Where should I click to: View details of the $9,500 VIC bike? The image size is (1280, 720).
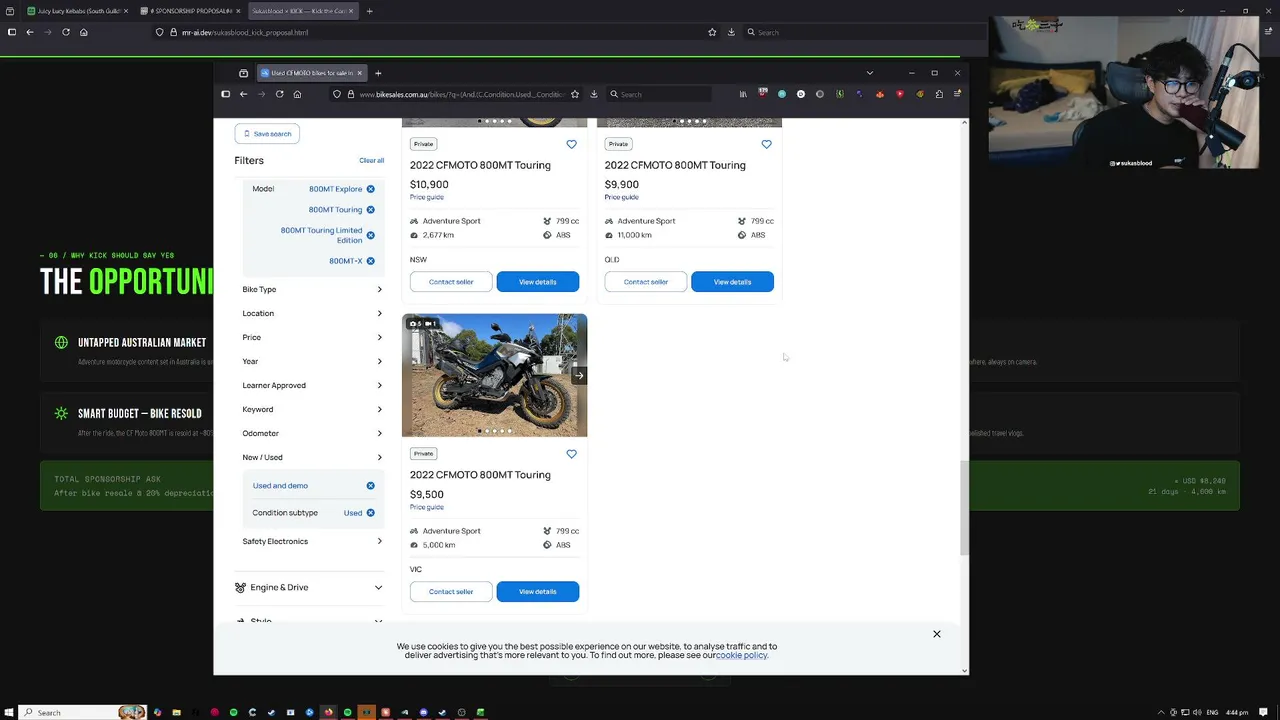coord(537,592)
